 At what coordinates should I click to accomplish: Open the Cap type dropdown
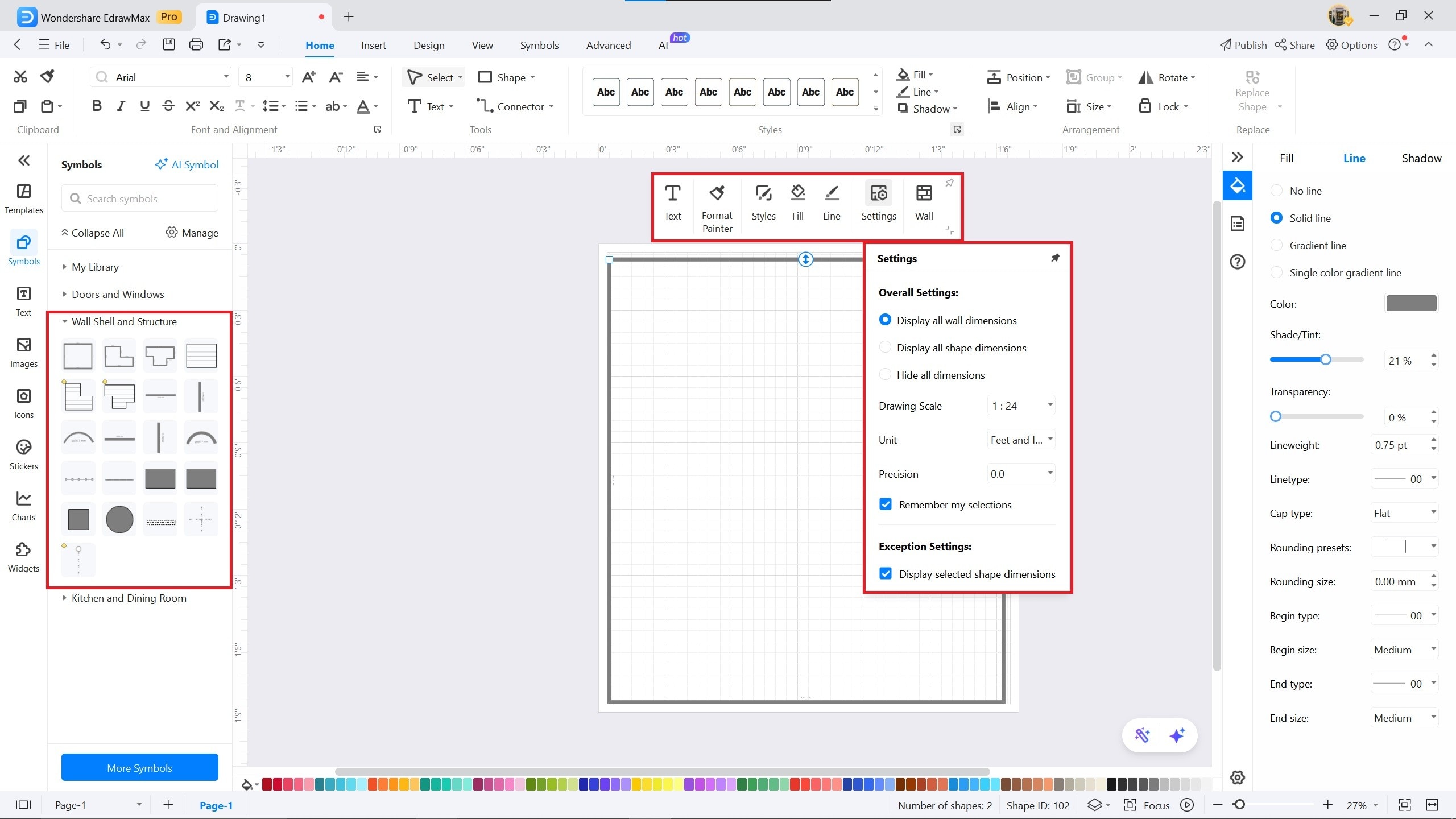[1404, 513]
